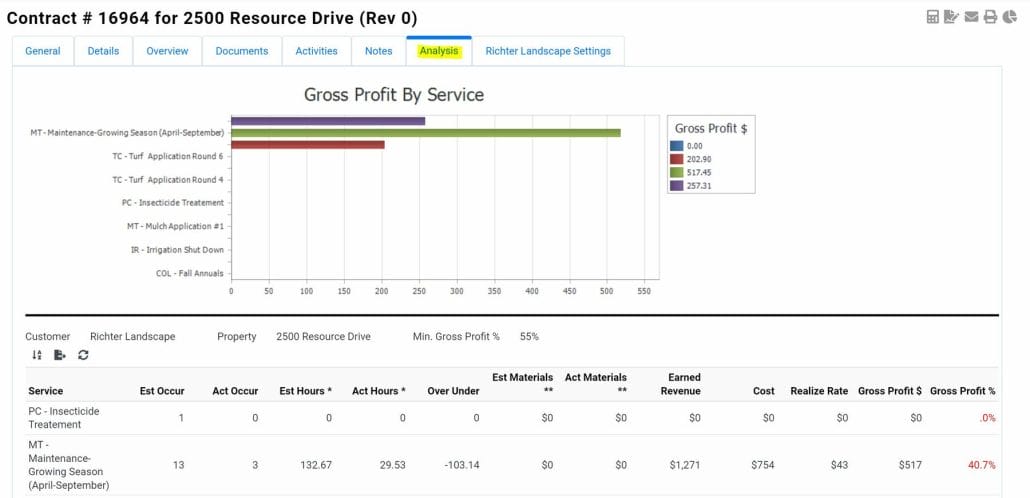
Task: Go to the Overview tab
Action: coord(167,51)
